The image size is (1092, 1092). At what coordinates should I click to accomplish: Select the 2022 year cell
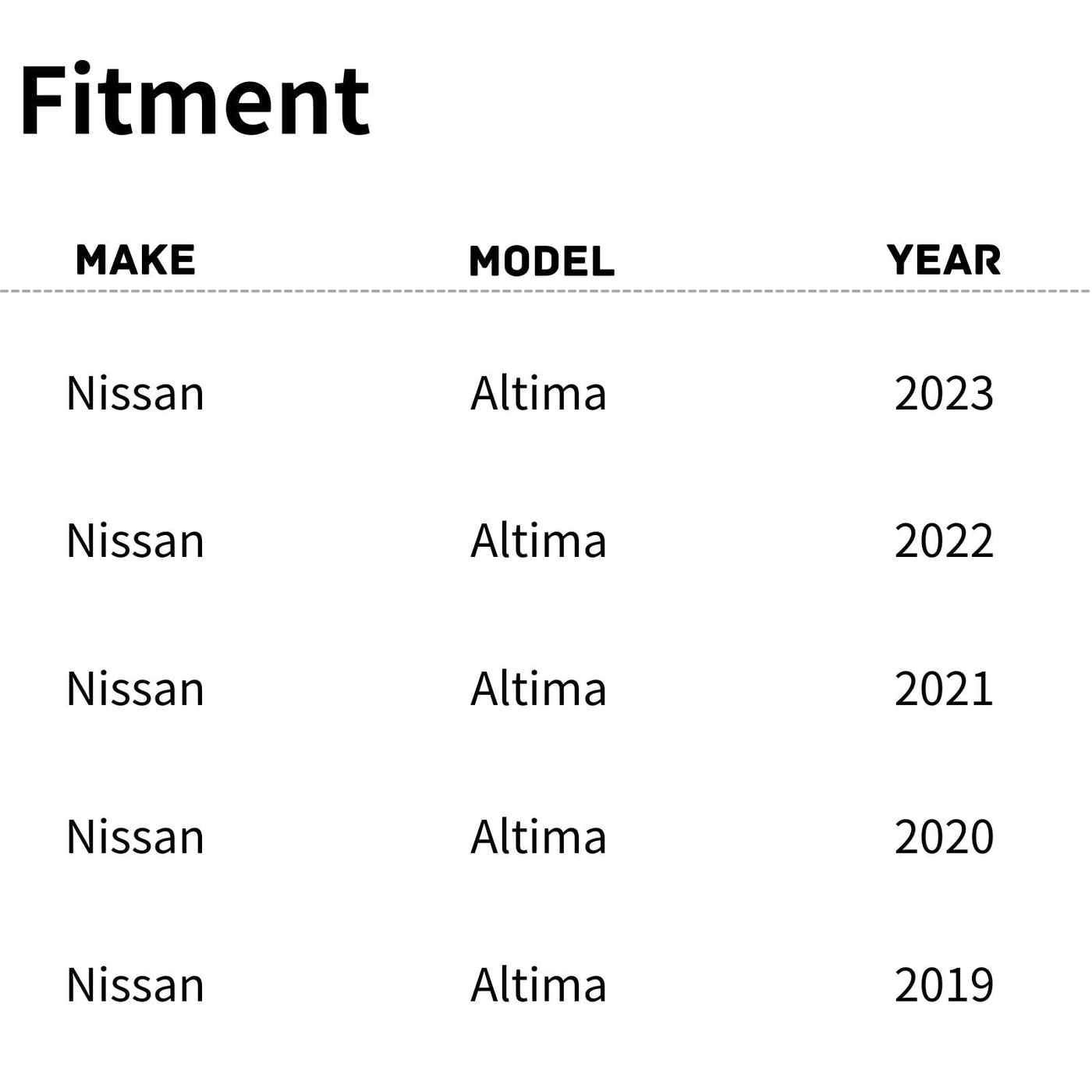point(944,541)
